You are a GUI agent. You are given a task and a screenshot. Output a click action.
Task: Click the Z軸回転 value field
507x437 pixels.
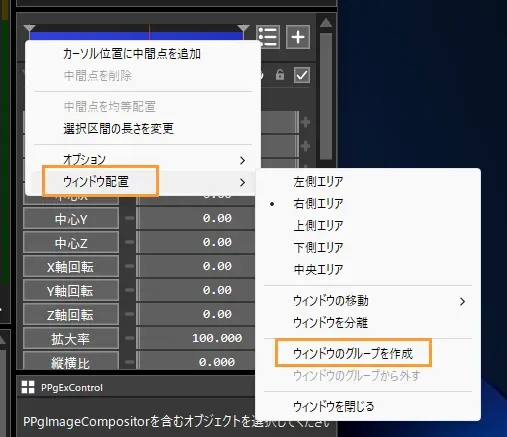197,314
